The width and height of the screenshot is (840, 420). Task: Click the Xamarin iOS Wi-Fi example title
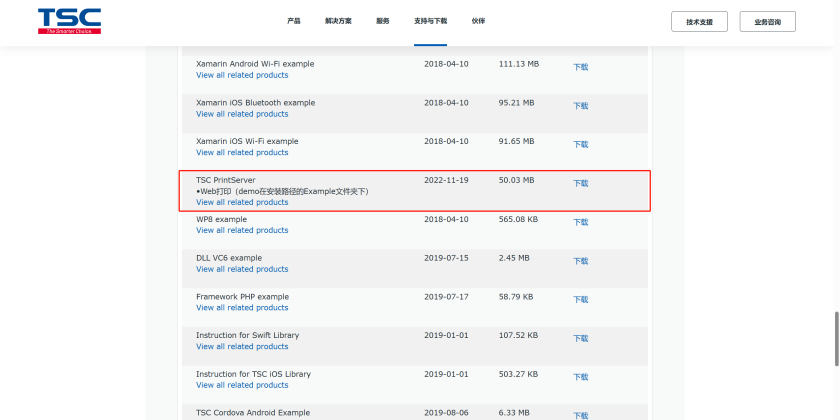tap(247, 141)
